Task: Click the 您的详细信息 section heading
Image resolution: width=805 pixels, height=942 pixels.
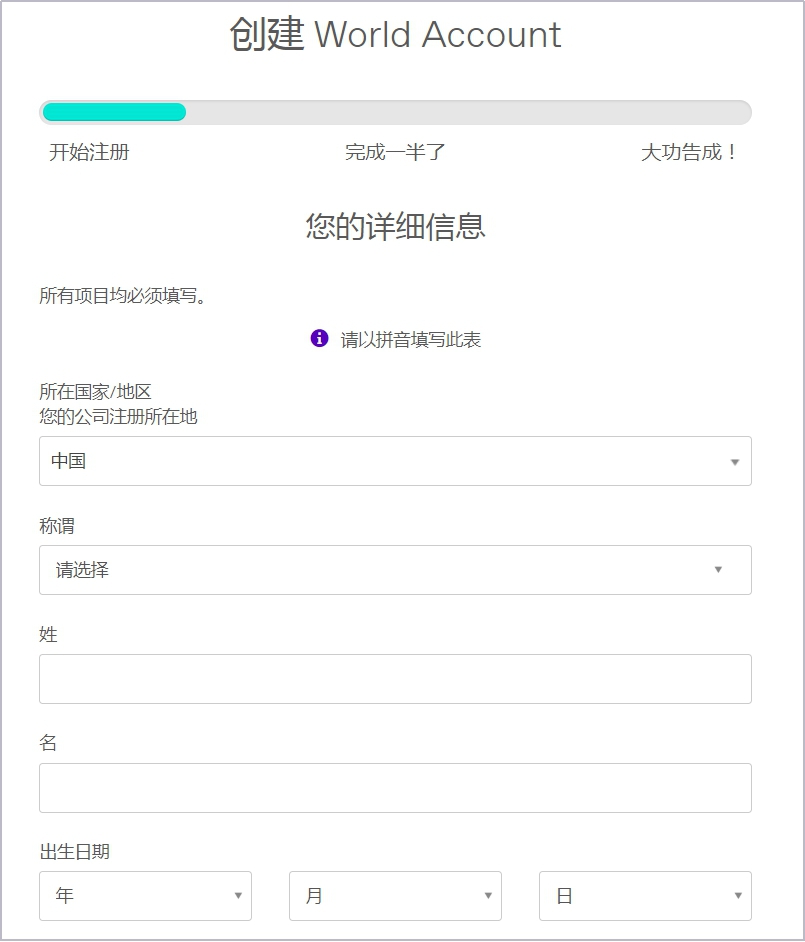Action: click(394, 227)
